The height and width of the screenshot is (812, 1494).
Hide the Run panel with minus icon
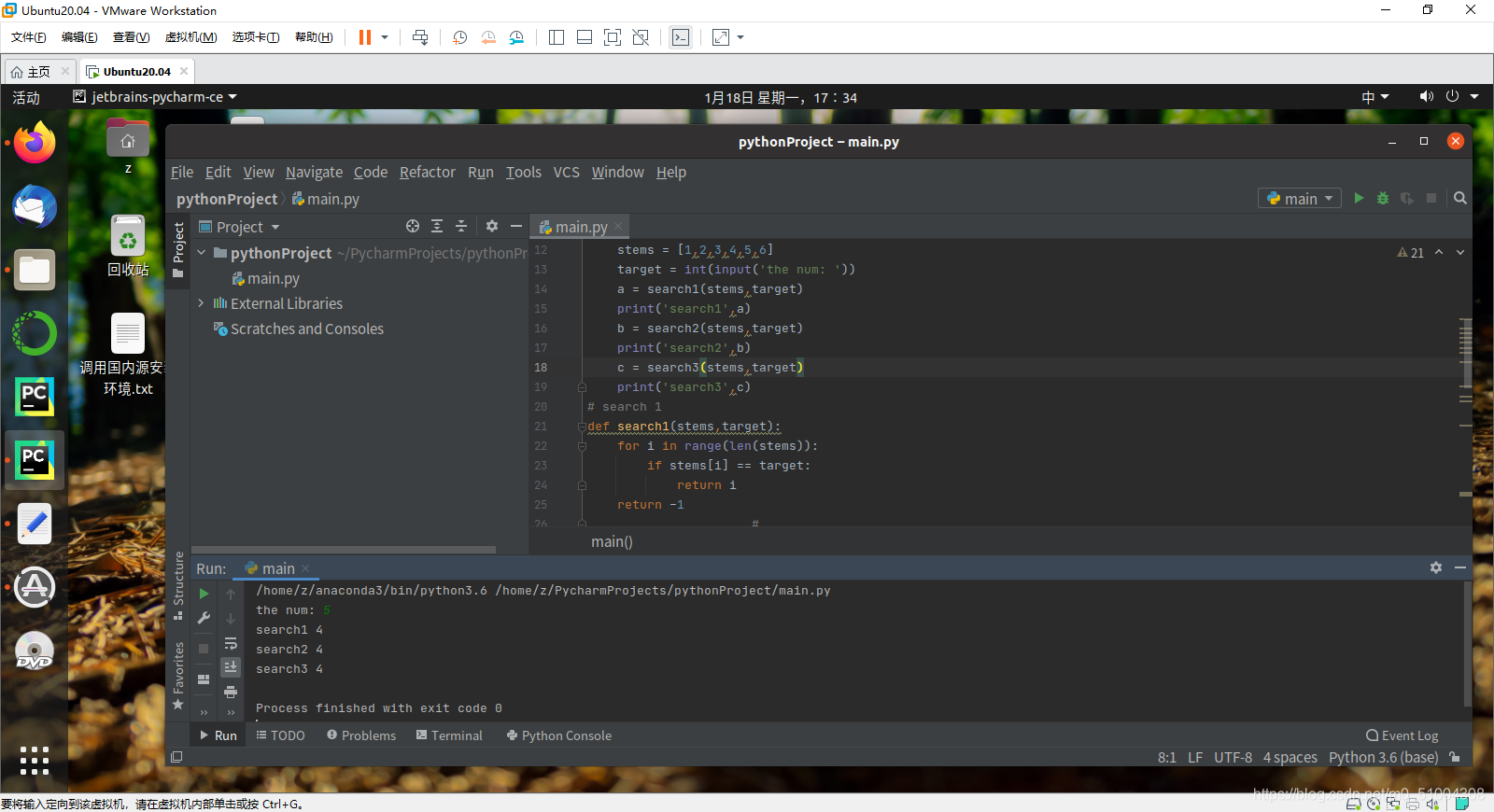1460,567
